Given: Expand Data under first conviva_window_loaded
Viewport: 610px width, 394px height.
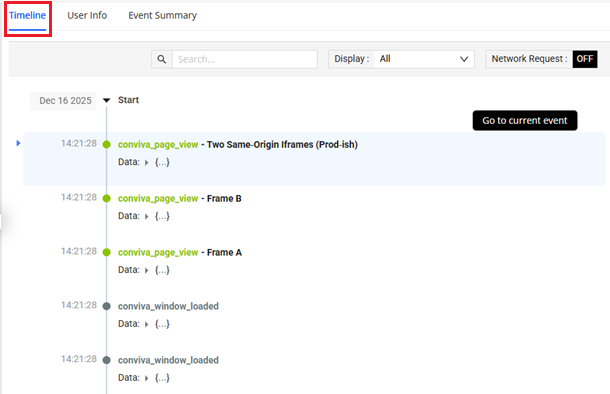Looking at the screenshot, I should pyautogui.click(x=147, y=324).
